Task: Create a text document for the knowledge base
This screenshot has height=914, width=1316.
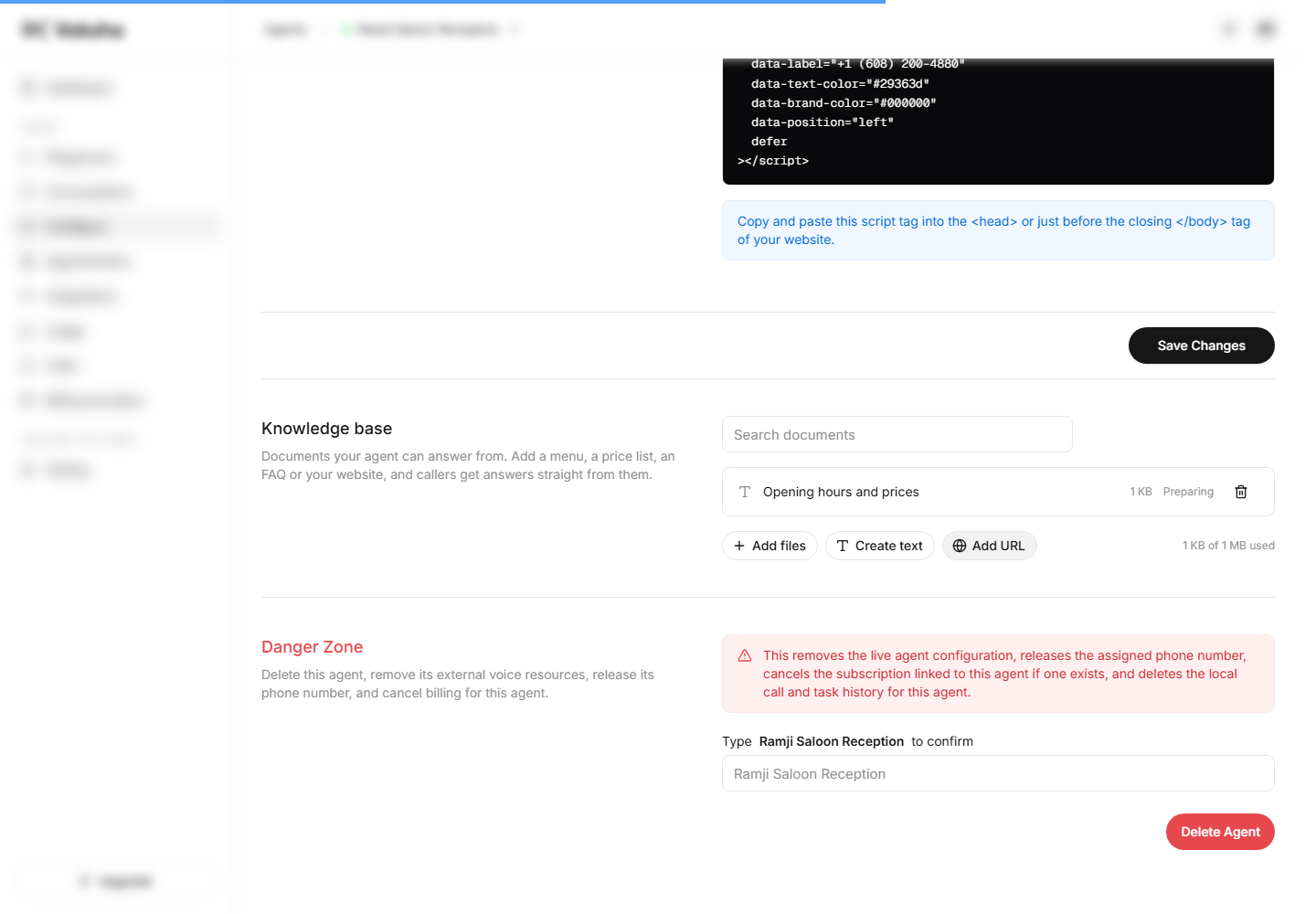Action: (879, 546)
